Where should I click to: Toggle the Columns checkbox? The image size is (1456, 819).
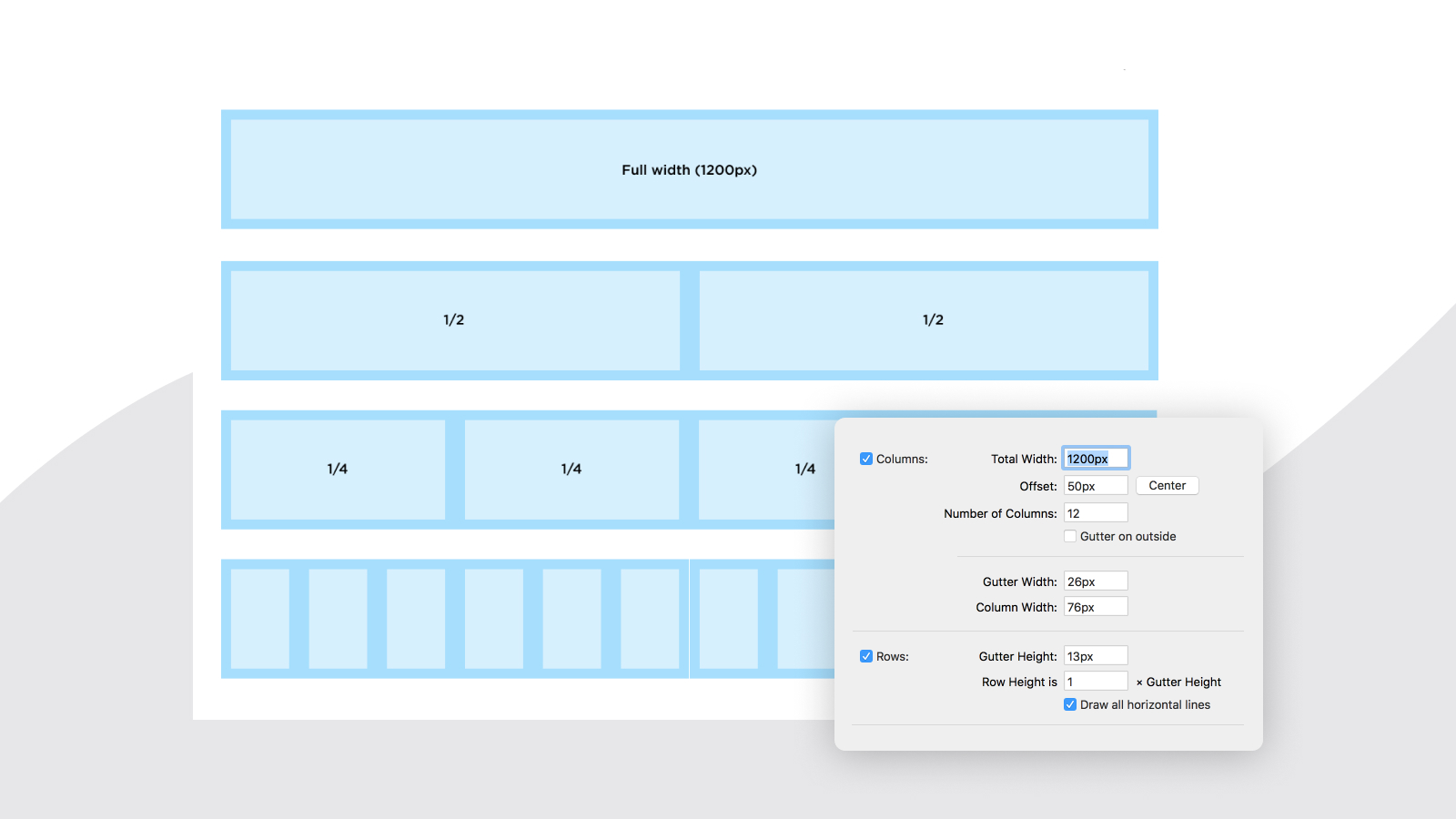866,459
